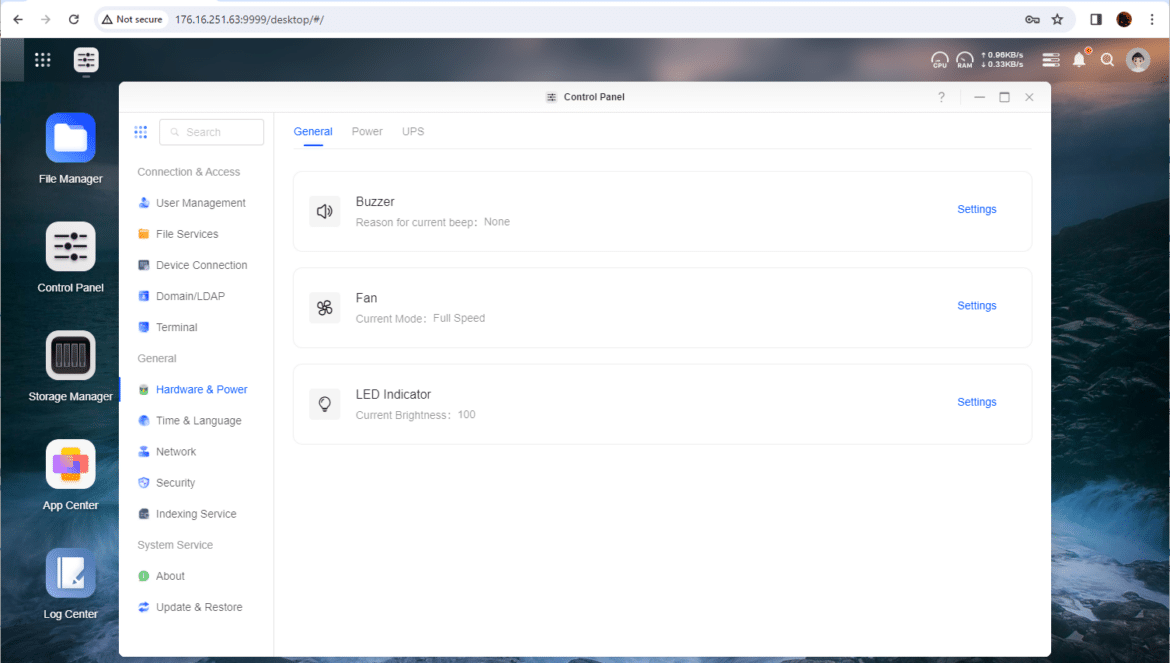Click System Service heading text
Image resolution: width=1170 pixels, height=663 pixels.
[175, 545]
